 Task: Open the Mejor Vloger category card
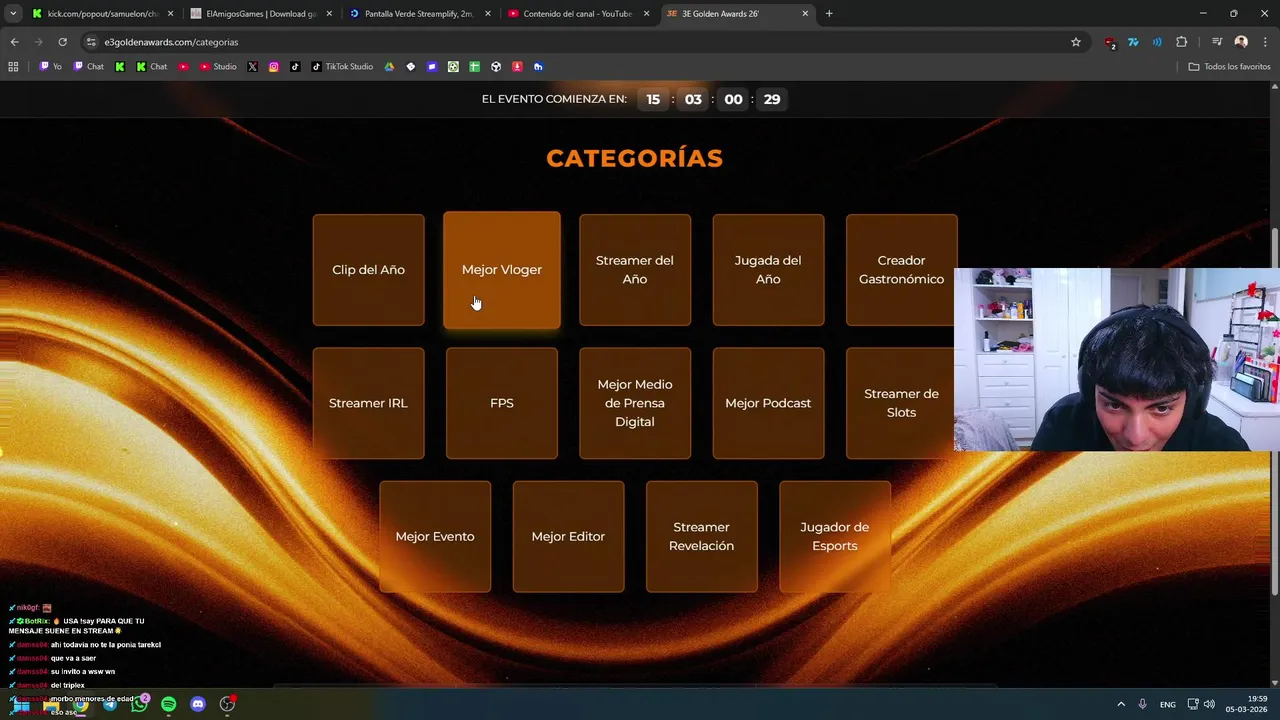pos(502,270)
